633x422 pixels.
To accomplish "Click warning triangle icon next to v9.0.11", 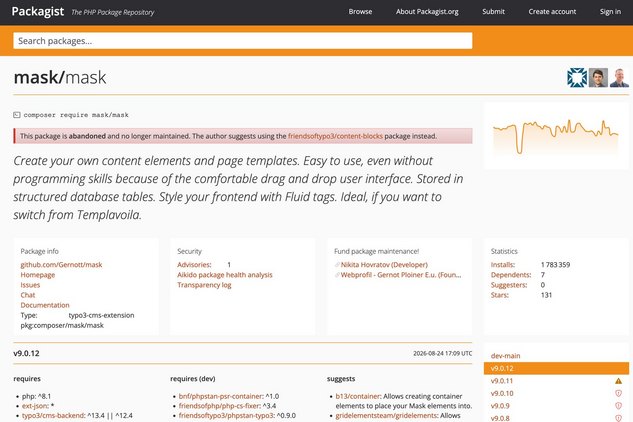I will (x=618, y=381).
